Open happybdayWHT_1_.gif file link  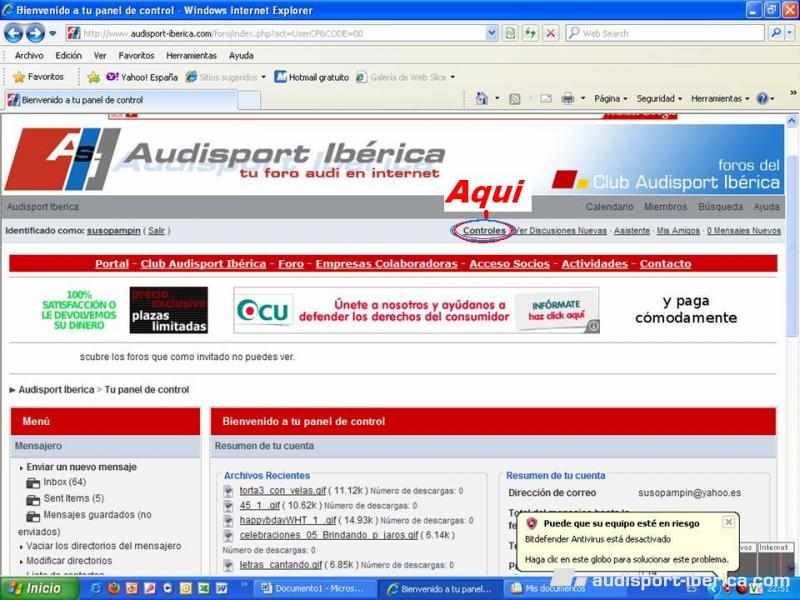pos(288,520)
